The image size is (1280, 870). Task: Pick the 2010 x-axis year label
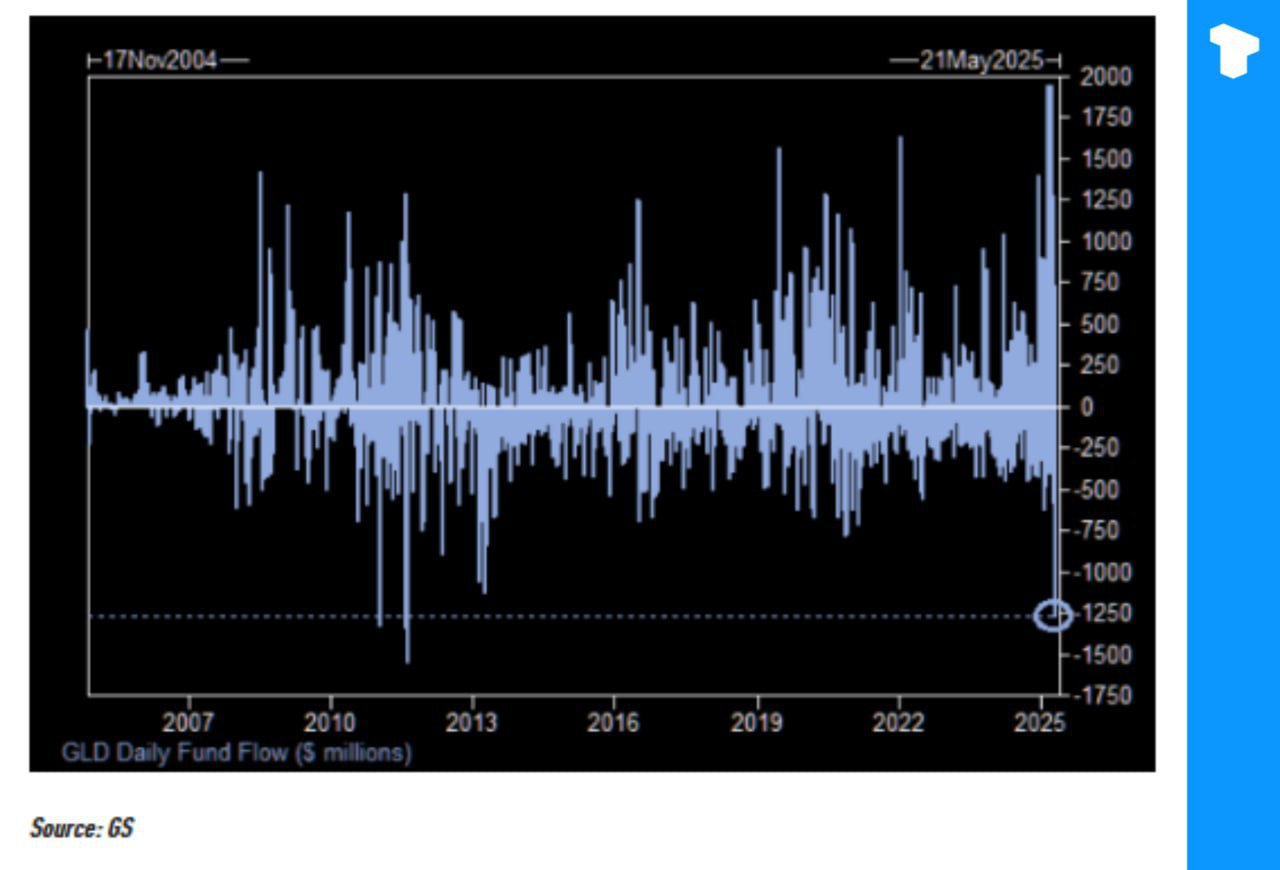(x=330, y=722)
